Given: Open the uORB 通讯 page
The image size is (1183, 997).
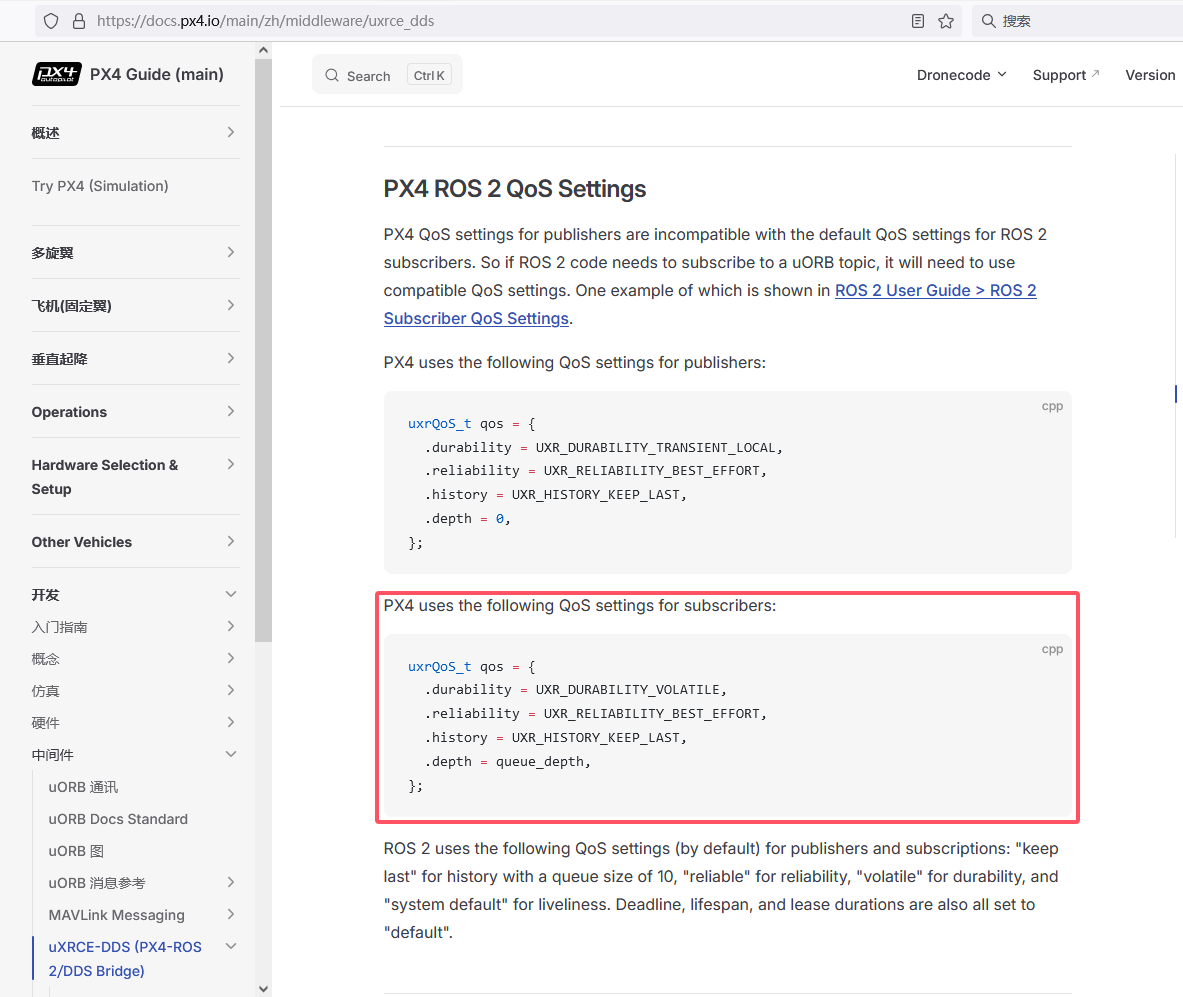Looking at the screenshot, I should 83,787.
